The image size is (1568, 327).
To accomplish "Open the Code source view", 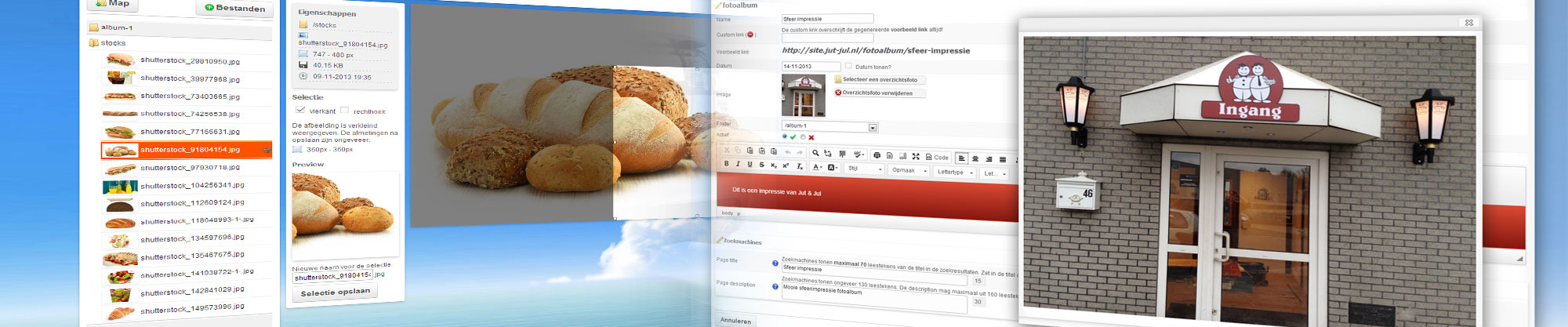I will (937, 157).
